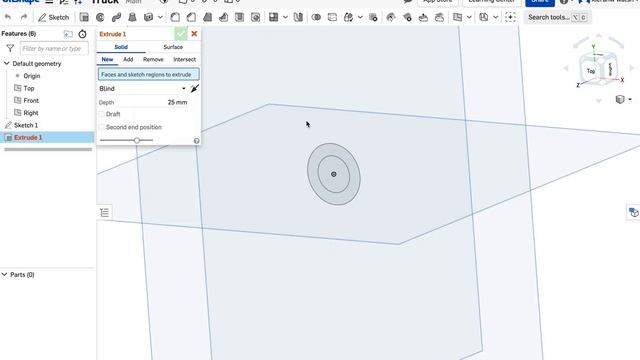Image resolution: width=640 pixels, height=360 pixels.
Task: Click the Search tools field
Action: pos(557,17)
